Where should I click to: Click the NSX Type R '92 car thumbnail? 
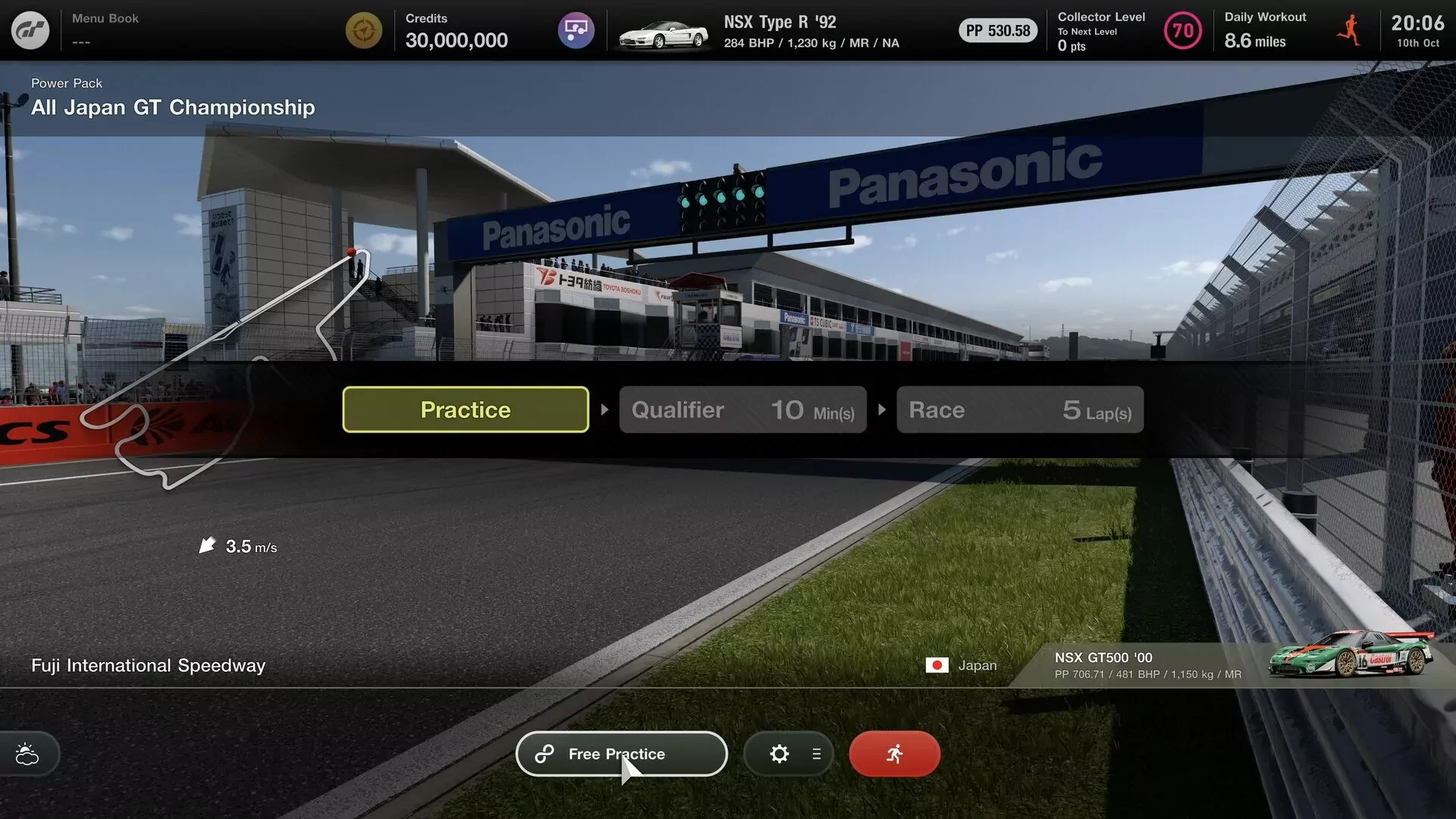pos(664,30)
